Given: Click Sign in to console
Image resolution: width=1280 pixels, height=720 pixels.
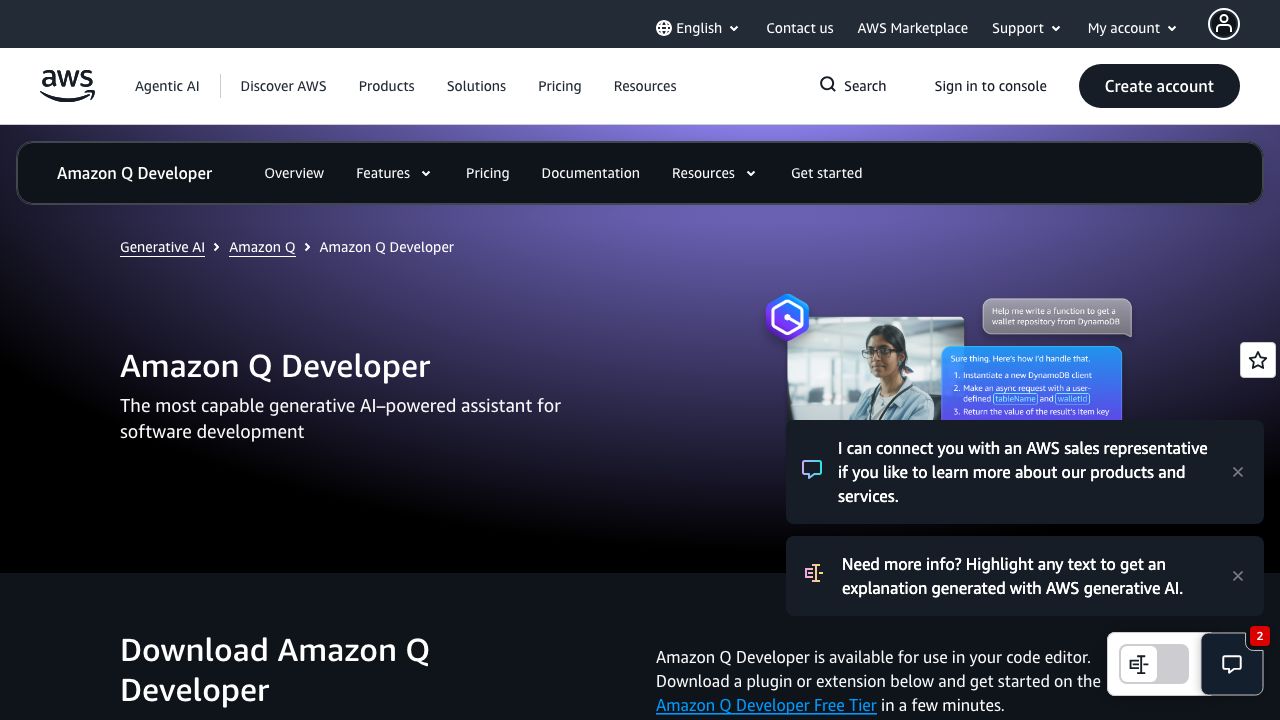Looking at the screenshot, I should pyautogui.click(x=990, y=86).
